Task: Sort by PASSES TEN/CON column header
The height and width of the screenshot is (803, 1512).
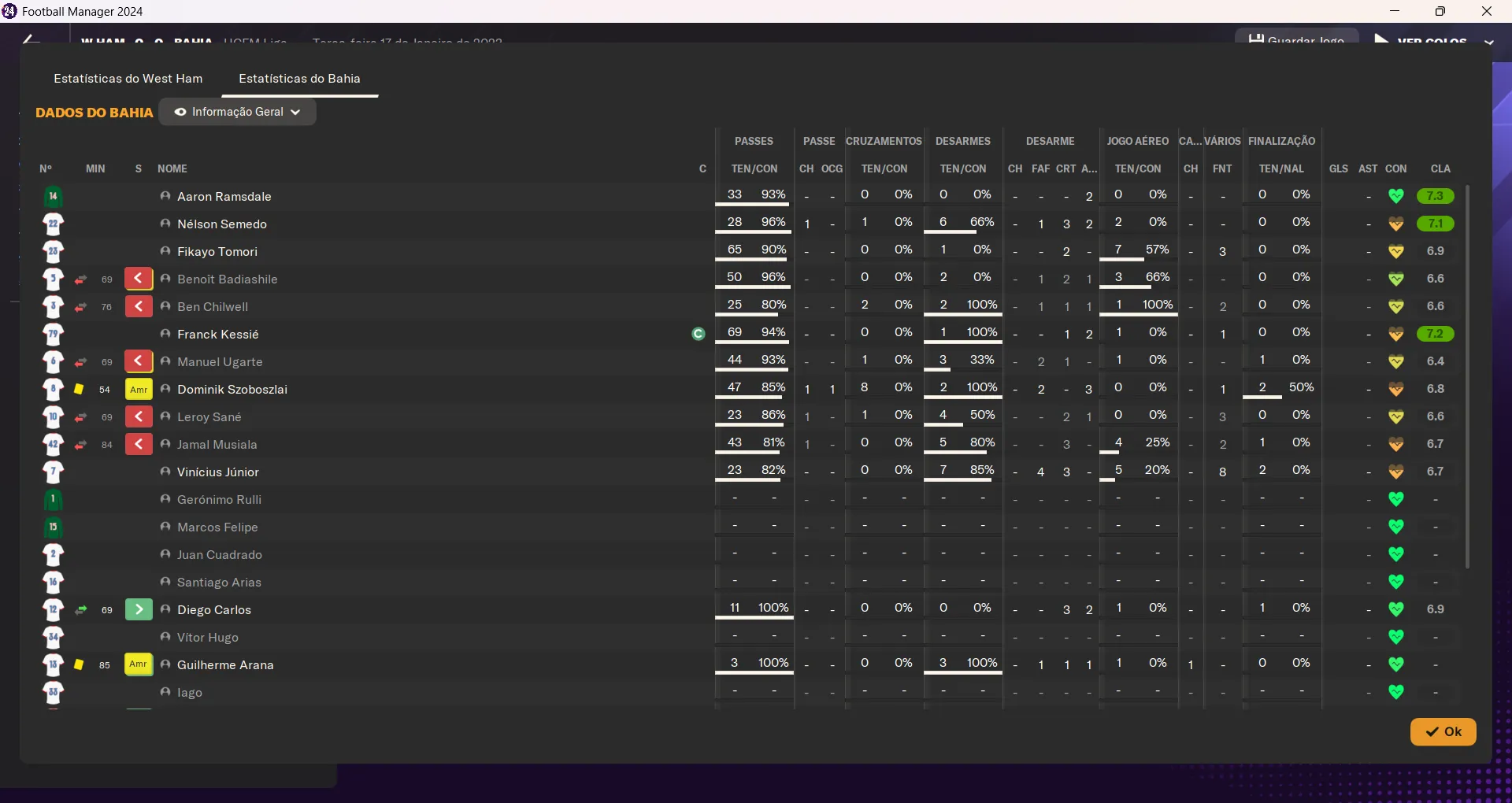Action: (754, 168)
